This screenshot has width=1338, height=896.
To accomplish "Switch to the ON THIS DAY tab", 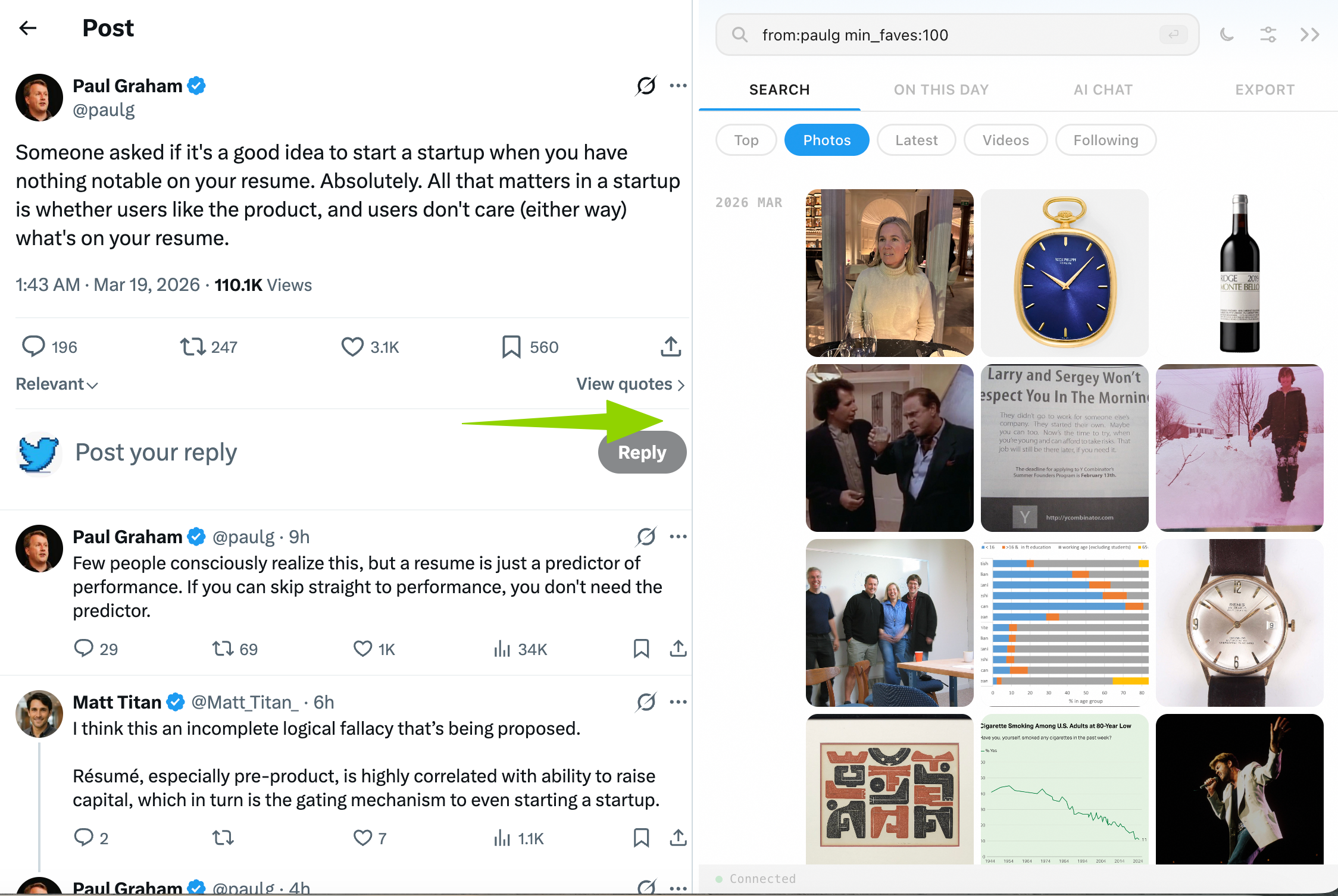I will pyautogui.click(x=941, y=90).
